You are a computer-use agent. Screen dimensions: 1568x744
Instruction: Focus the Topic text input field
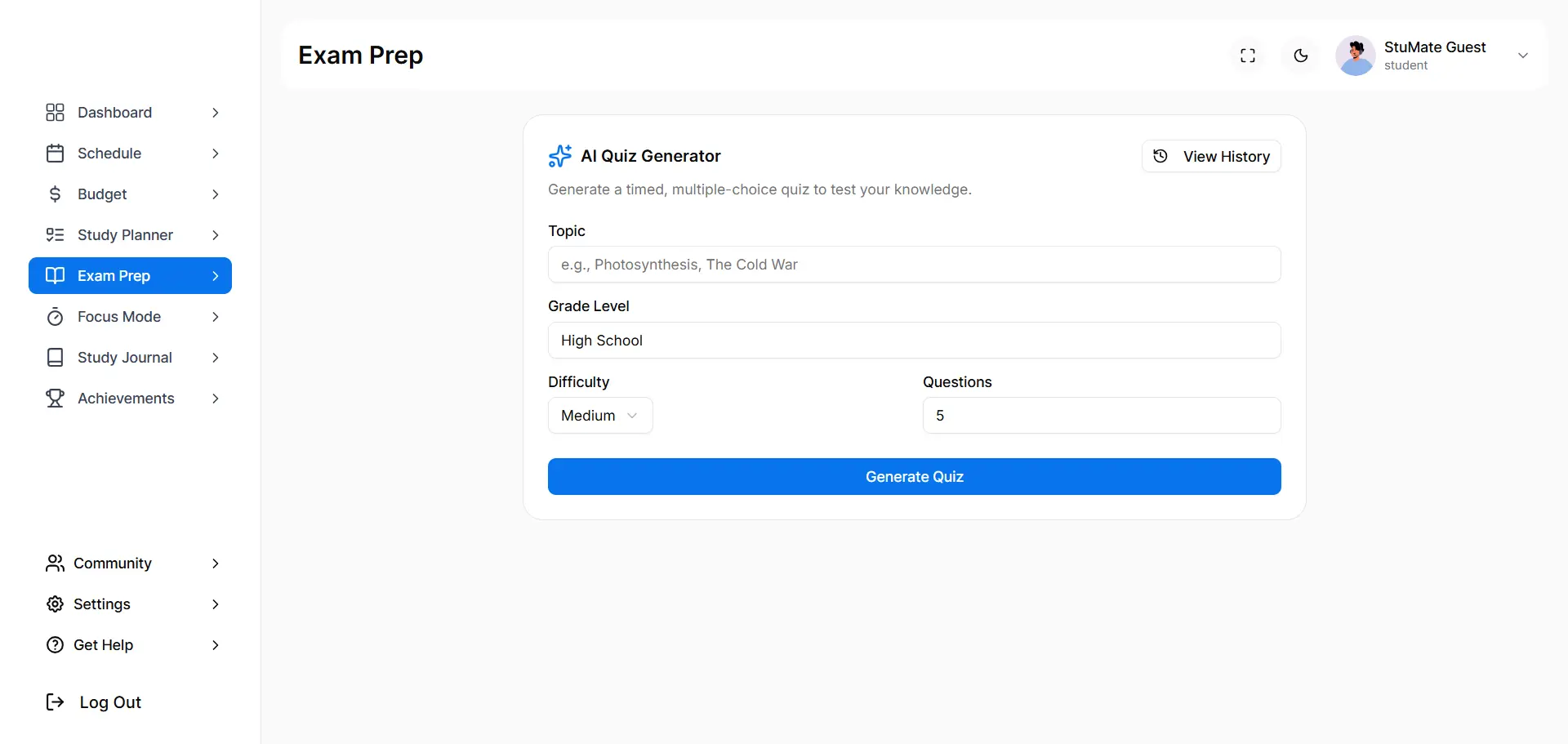point(914,265)
